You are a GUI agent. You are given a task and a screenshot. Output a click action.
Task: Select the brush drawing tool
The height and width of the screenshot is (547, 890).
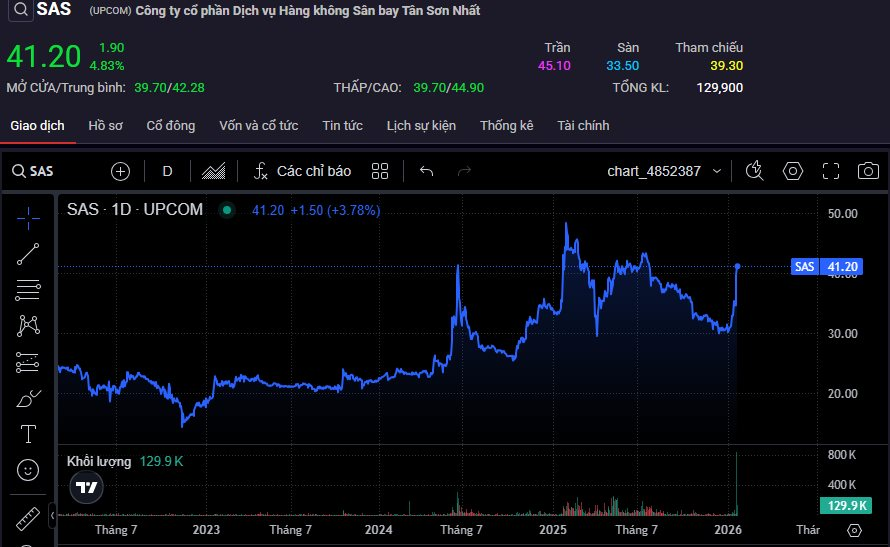28,398
